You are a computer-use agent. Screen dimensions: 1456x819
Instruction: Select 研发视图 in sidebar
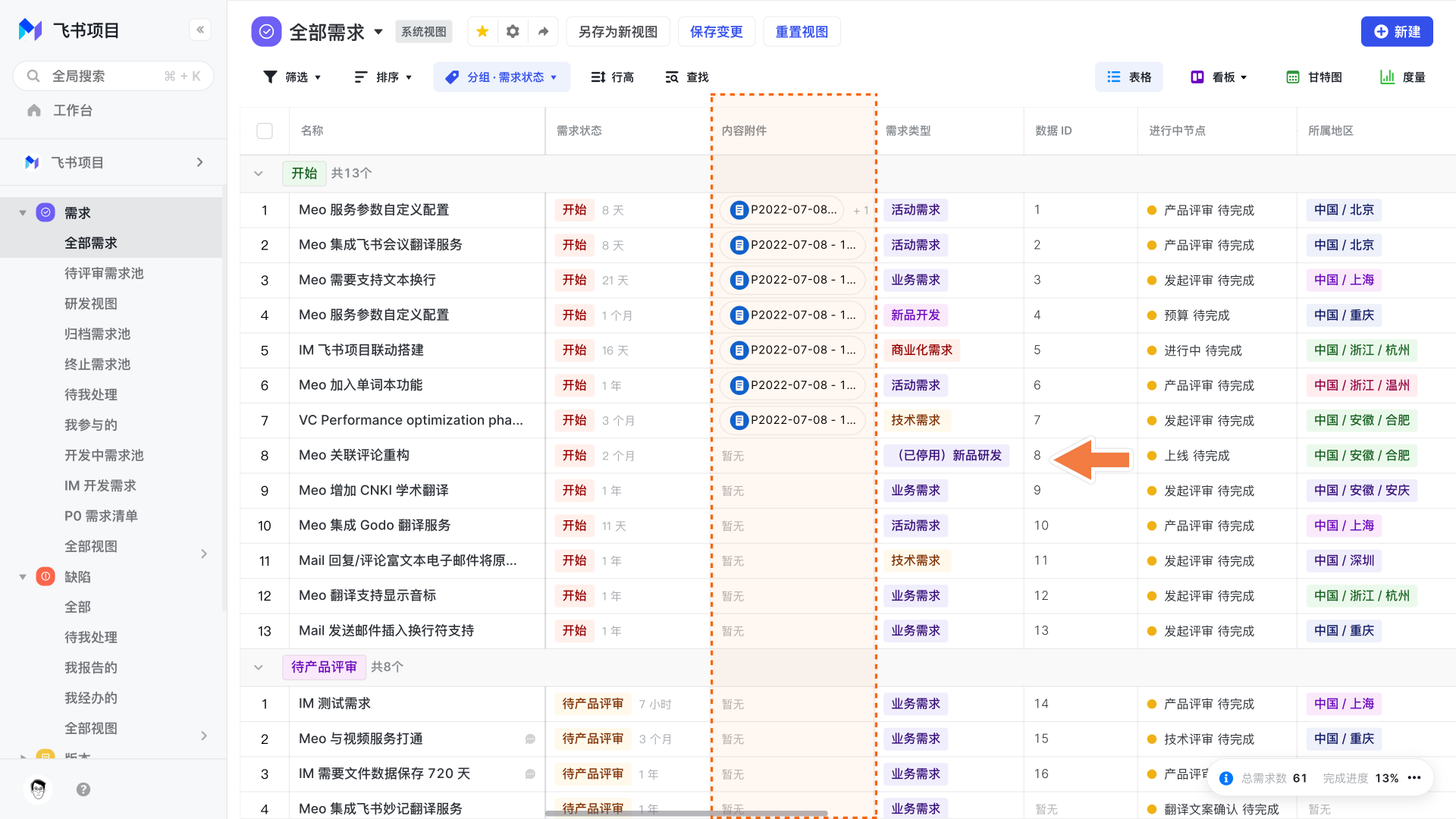point(91,303)
